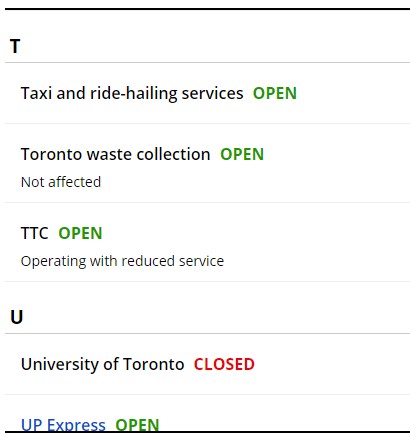Click divider between Taxi and Toronto waste rows
Screen dimensions: 410x436
pyautogui.click(x=207, y=123)
